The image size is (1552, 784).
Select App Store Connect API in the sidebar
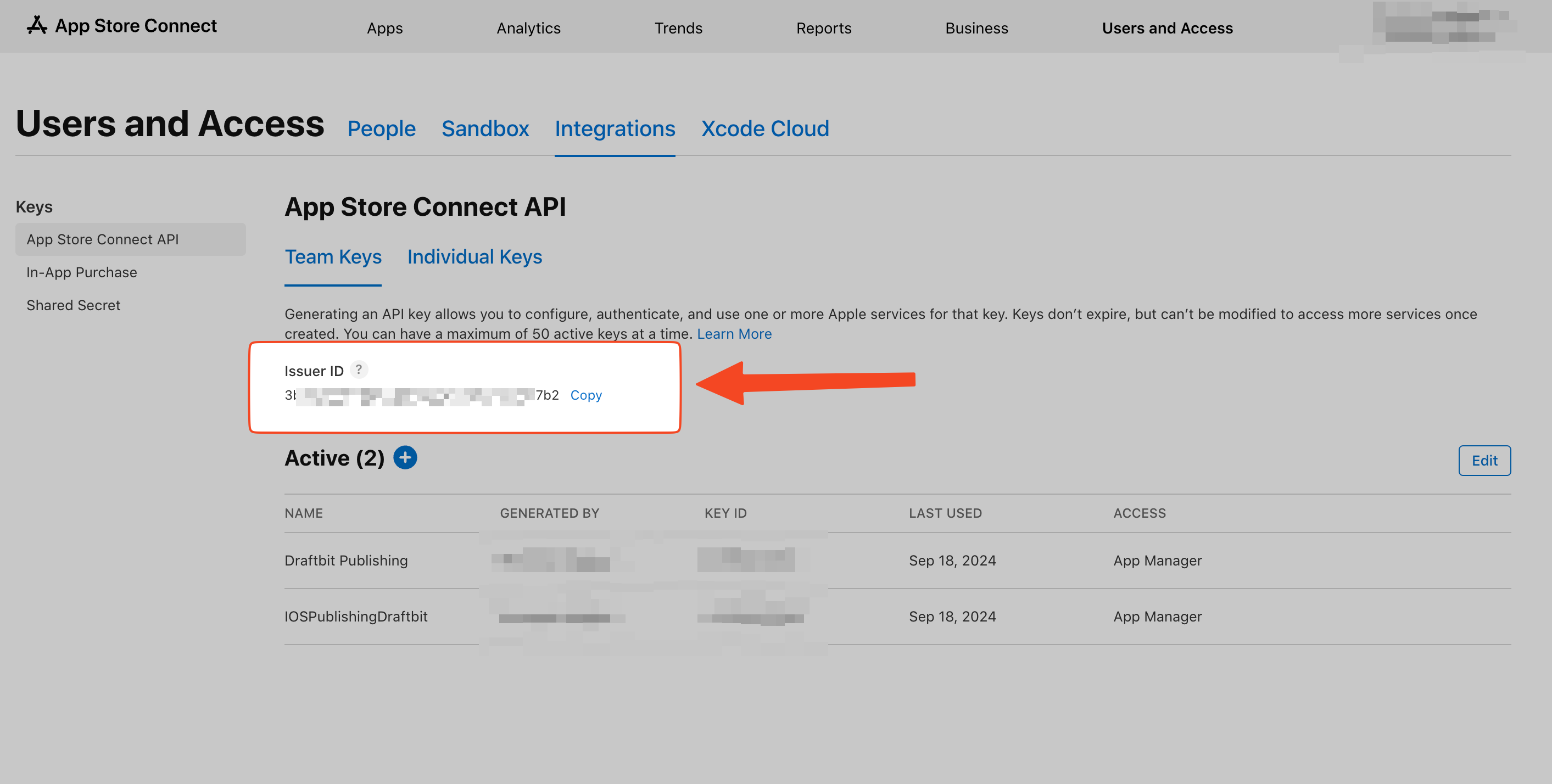click(102, 239)
